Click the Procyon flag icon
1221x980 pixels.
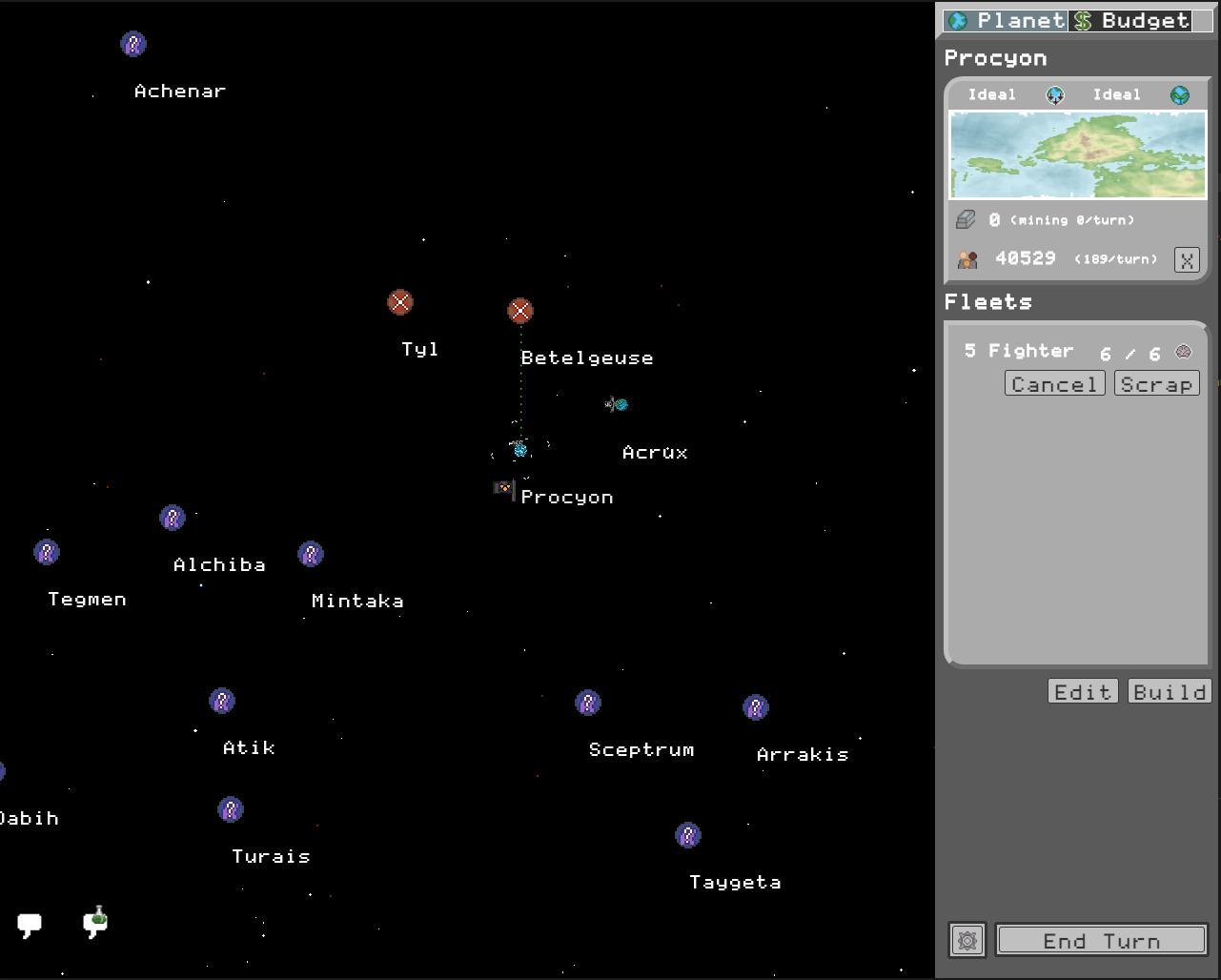503,488
